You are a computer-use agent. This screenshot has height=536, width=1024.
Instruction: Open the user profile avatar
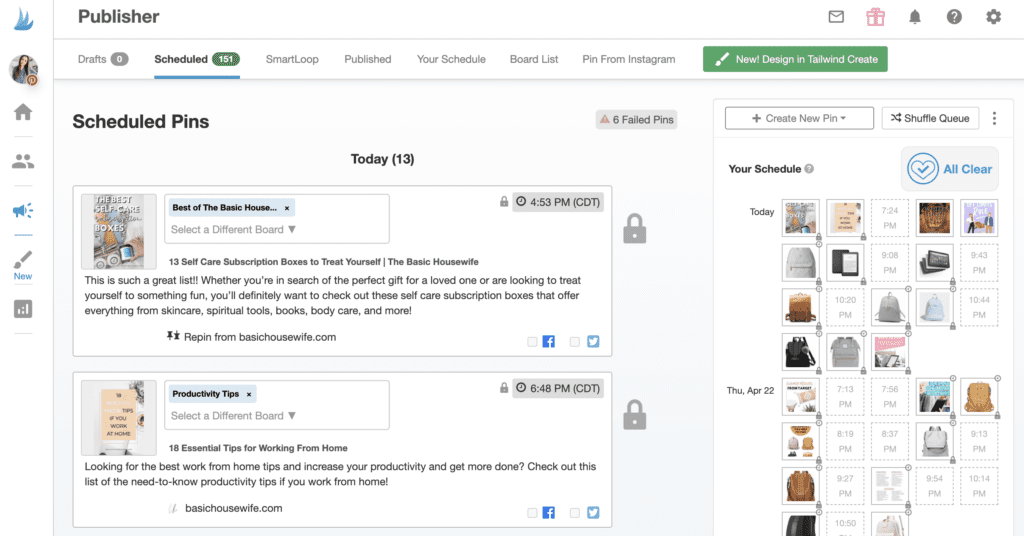click(x=24, y=70)
